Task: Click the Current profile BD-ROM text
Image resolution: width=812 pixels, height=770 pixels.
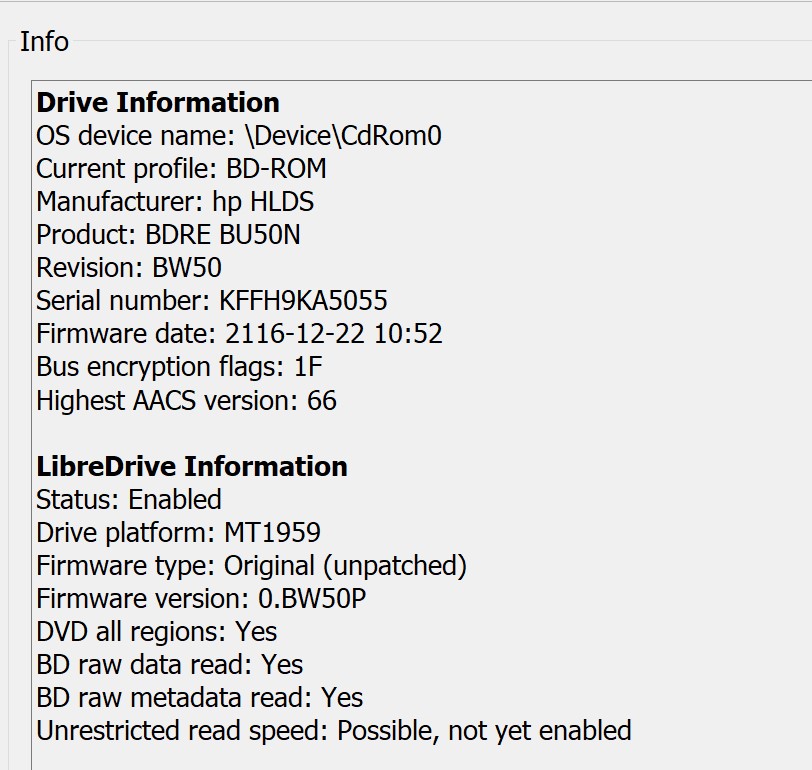Action: (x=181, y=169)
